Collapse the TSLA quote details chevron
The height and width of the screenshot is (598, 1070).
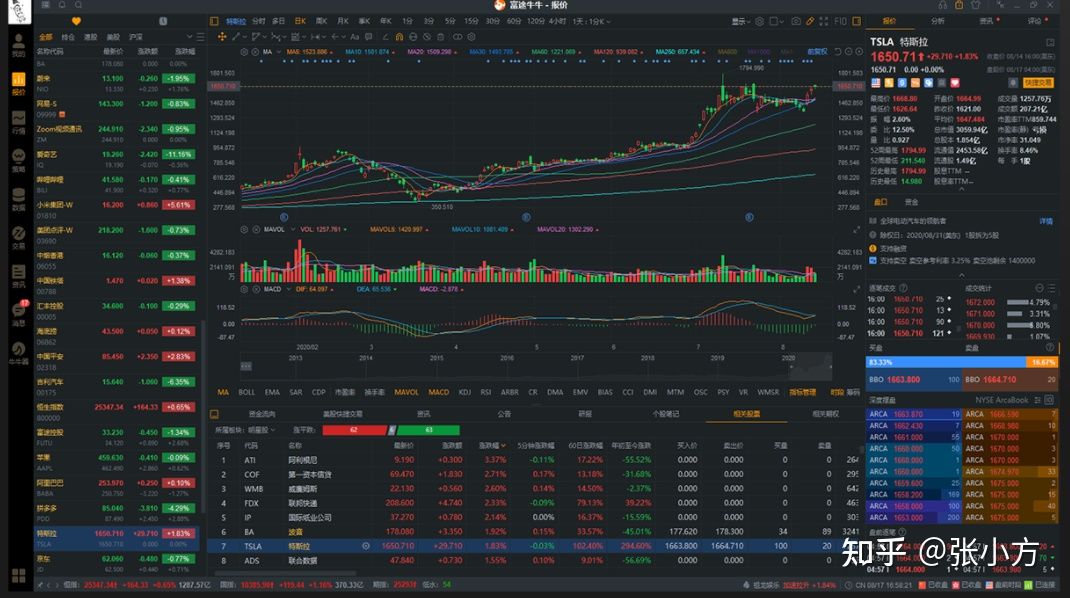coord(961,190)
